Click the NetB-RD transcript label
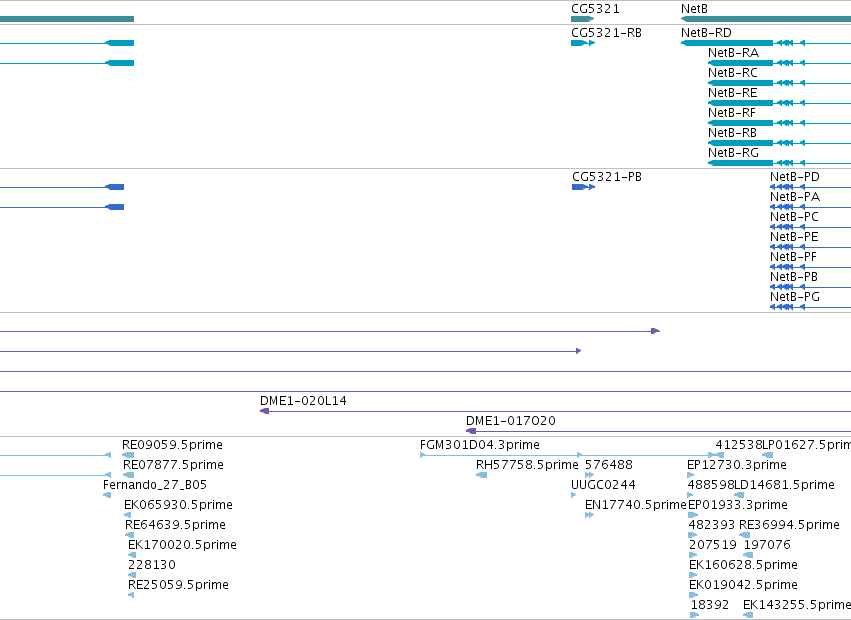 (706, 33)
